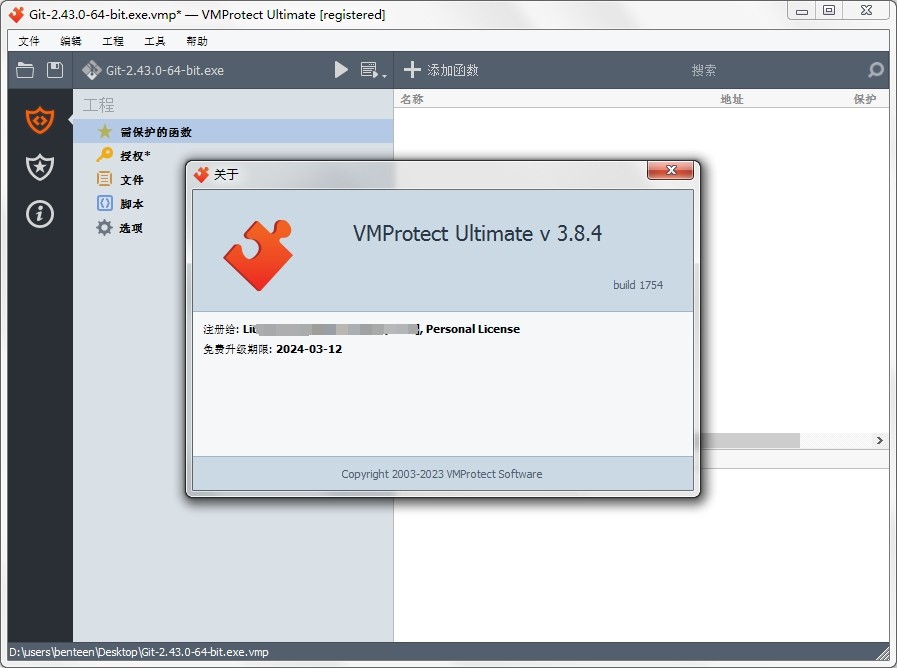Click the horizontal scrollbar right arrow

[880, 440]
